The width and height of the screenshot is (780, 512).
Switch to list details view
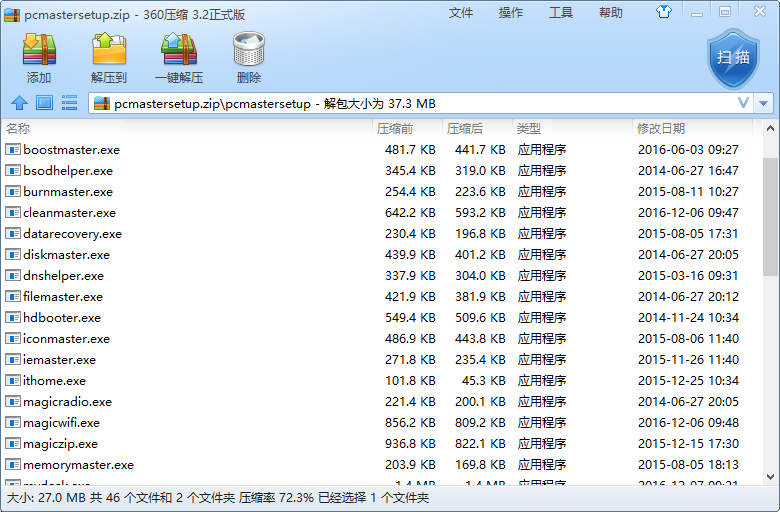(x=69, y=103)
